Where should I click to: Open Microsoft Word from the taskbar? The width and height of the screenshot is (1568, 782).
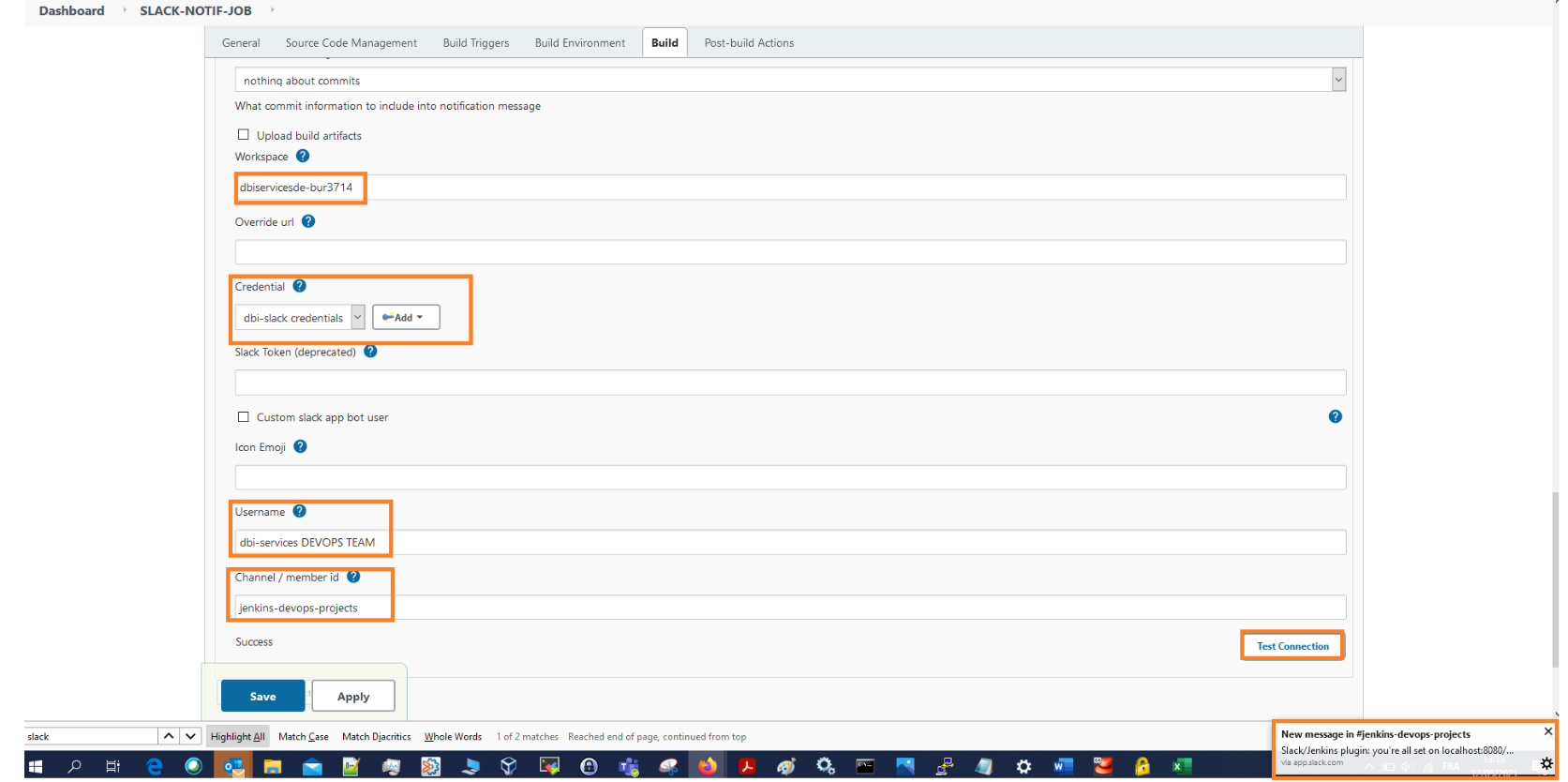1063,766
